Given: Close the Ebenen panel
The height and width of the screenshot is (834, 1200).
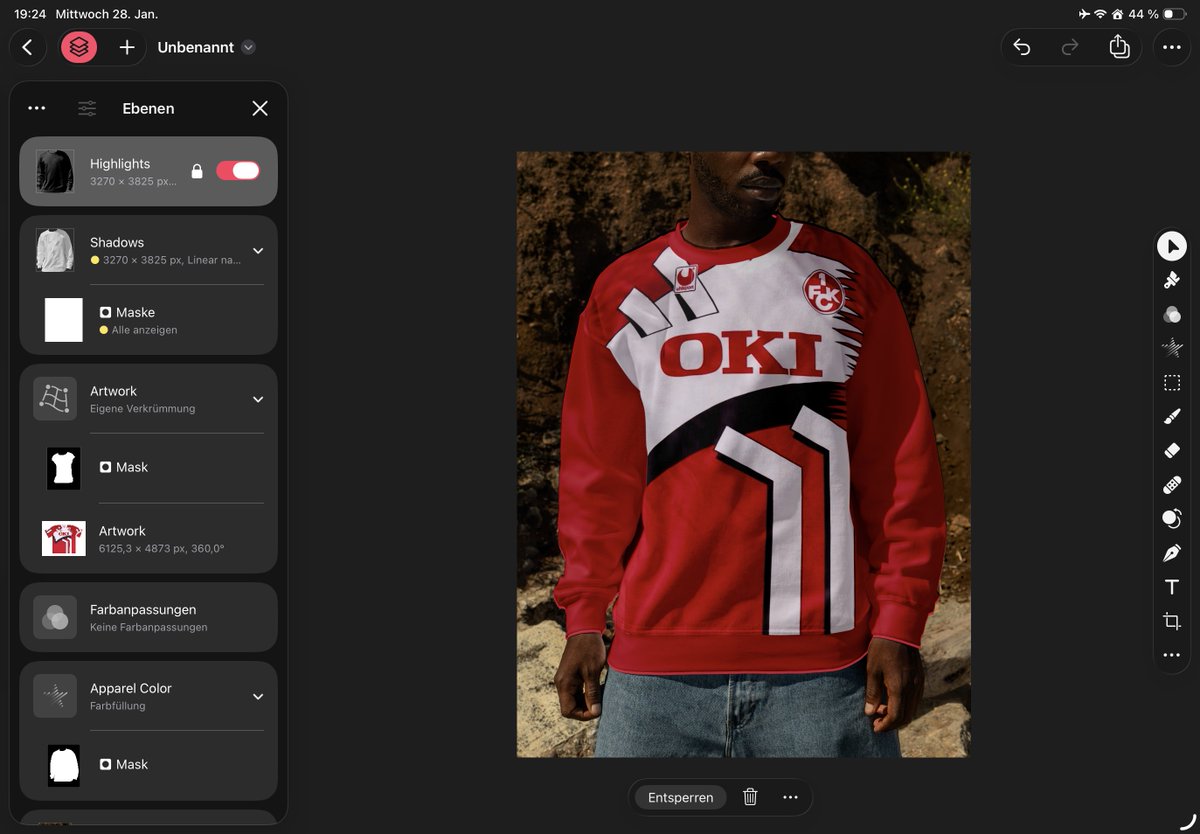Looking at the screenshot, I should [x=260, y=108].
